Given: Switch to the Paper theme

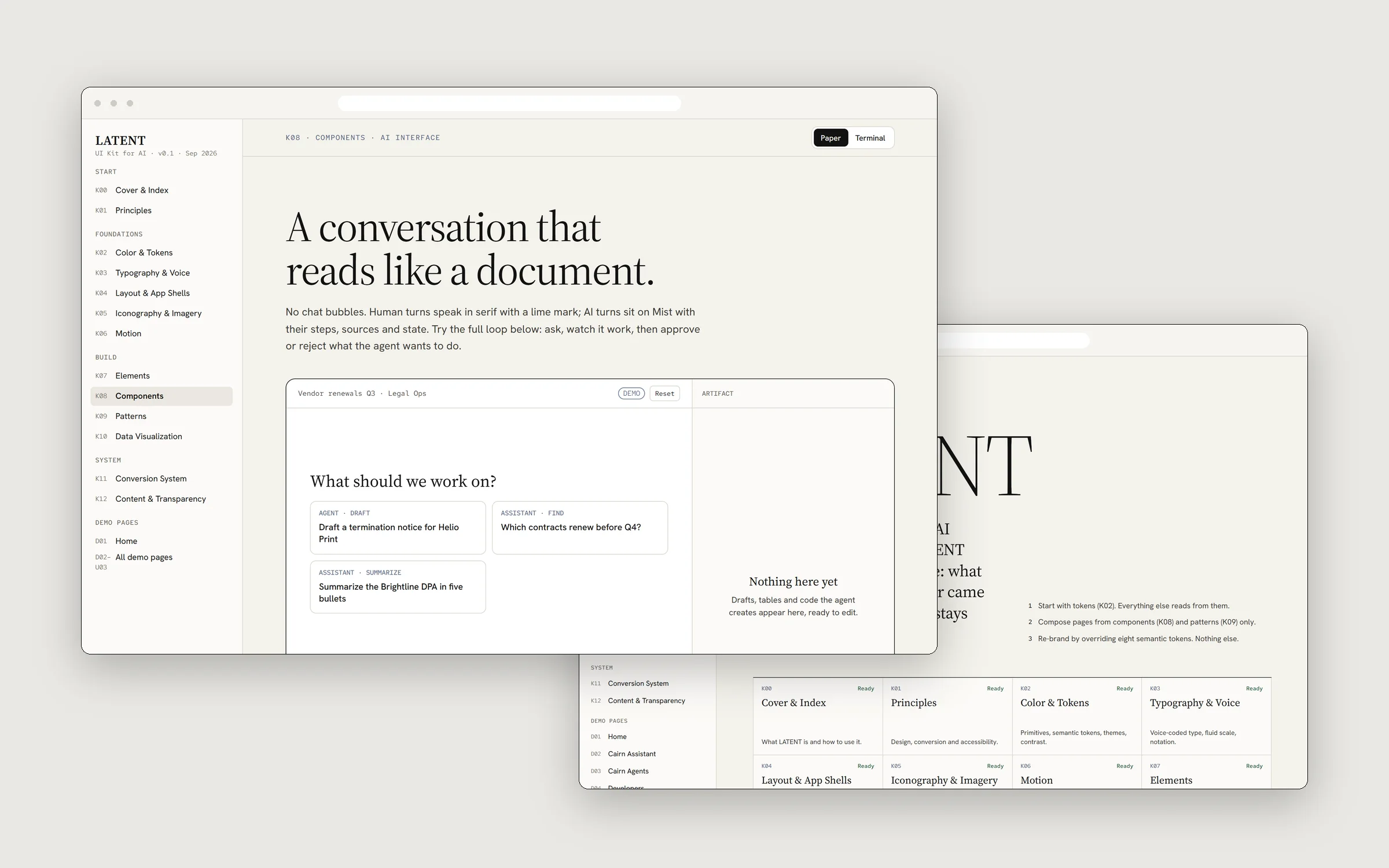Looking at the screenshot, I should 831,138.
